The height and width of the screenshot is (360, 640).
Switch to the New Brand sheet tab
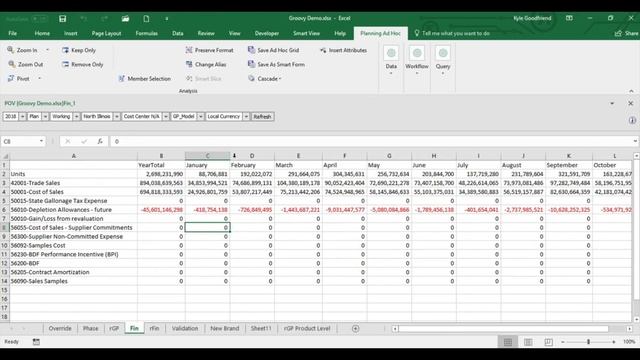click(224, 329)
